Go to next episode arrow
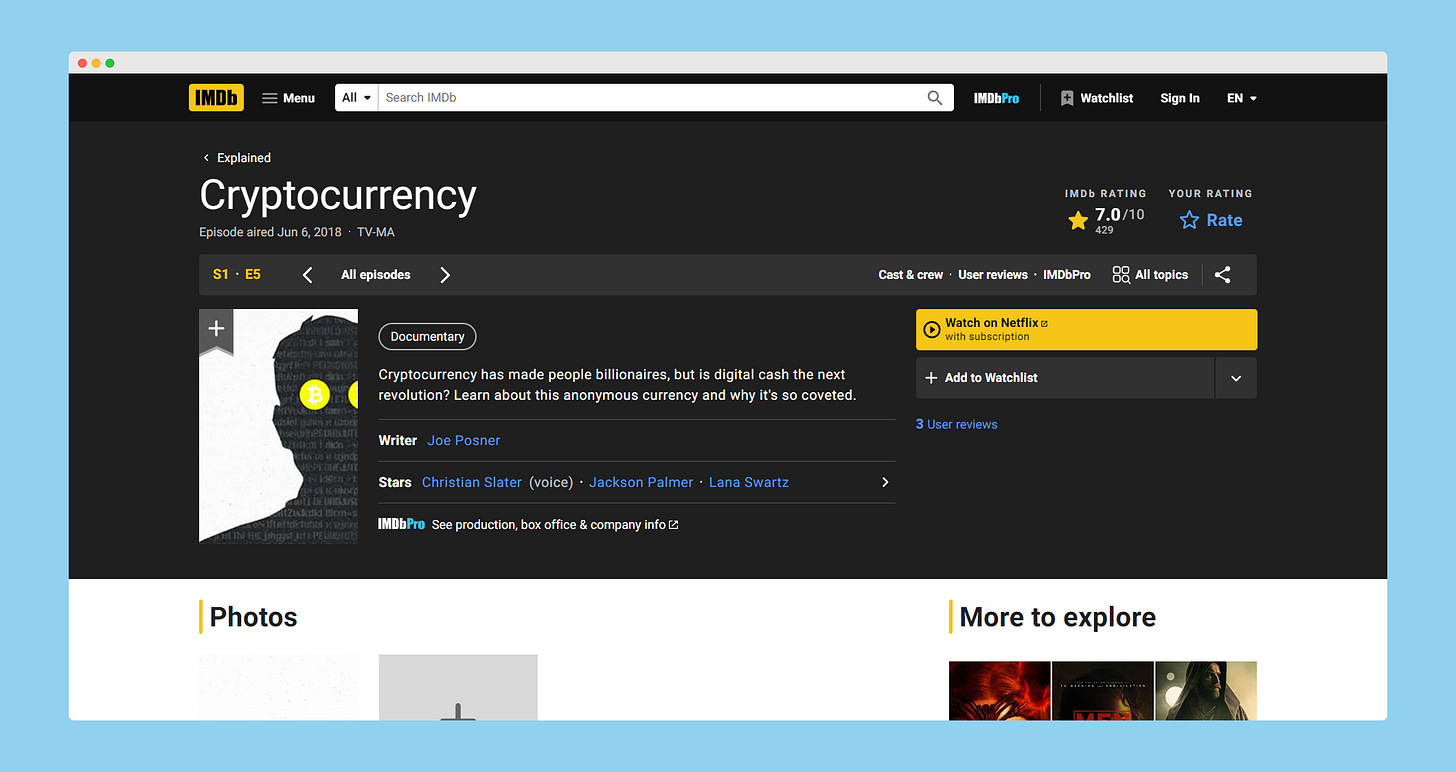1456x772 pixels. pos(445,275)
